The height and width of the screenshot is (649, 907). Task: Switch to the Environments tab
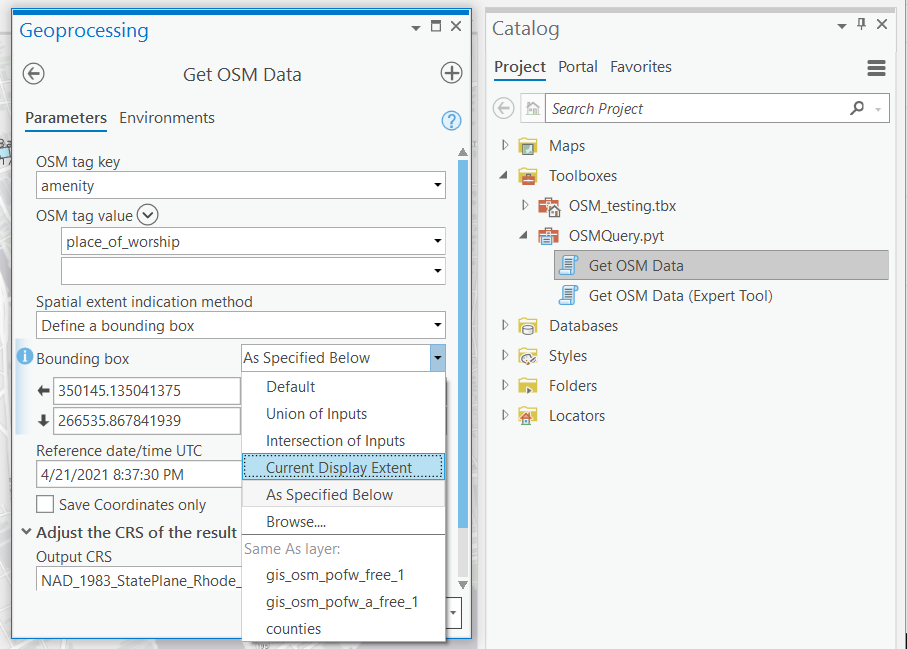(x=166, y=117)
